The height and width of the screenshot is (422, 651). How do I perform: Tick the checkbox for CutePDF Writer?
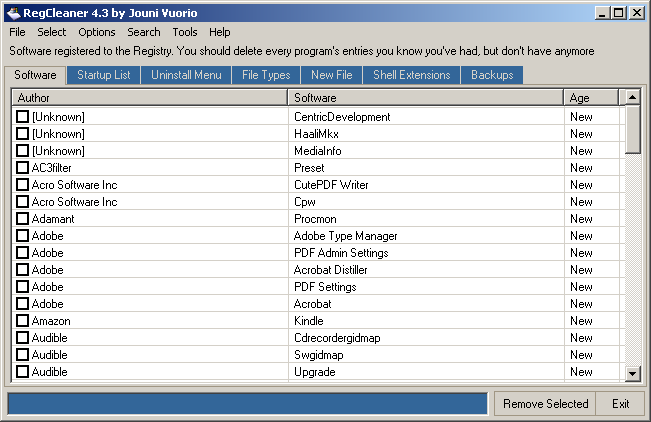point(23,185)
